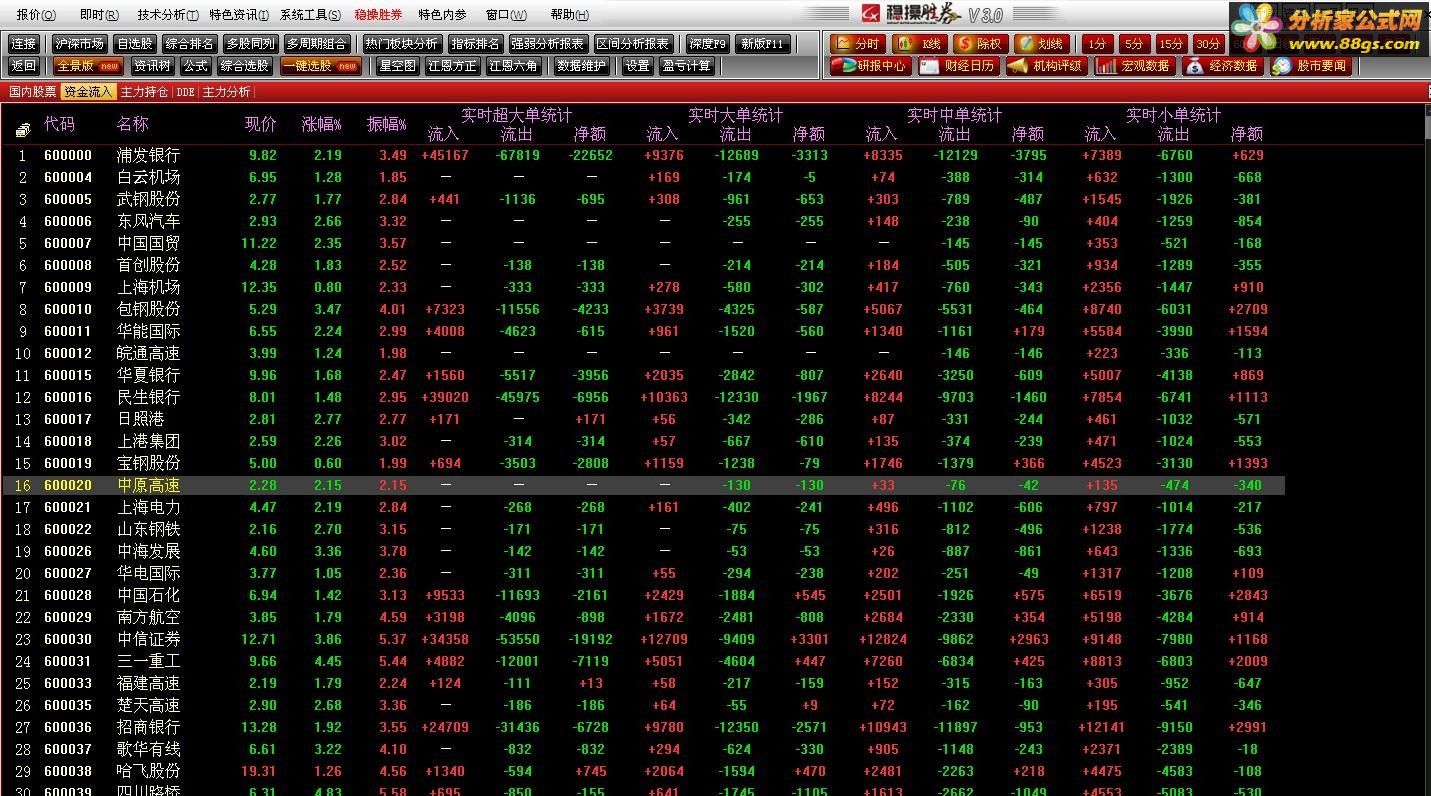Switch to the 国内股票 tab
The height and width of the screenshot is (796, 1431).
point(32,92)
